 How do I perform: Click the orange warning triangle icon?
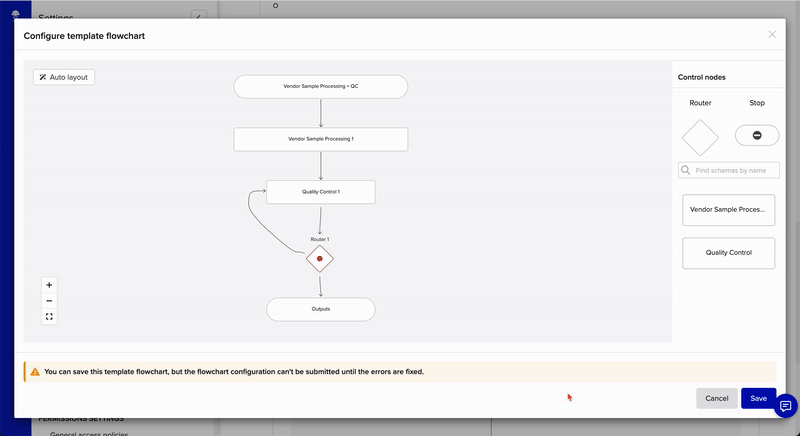click(x=35, y=372)
